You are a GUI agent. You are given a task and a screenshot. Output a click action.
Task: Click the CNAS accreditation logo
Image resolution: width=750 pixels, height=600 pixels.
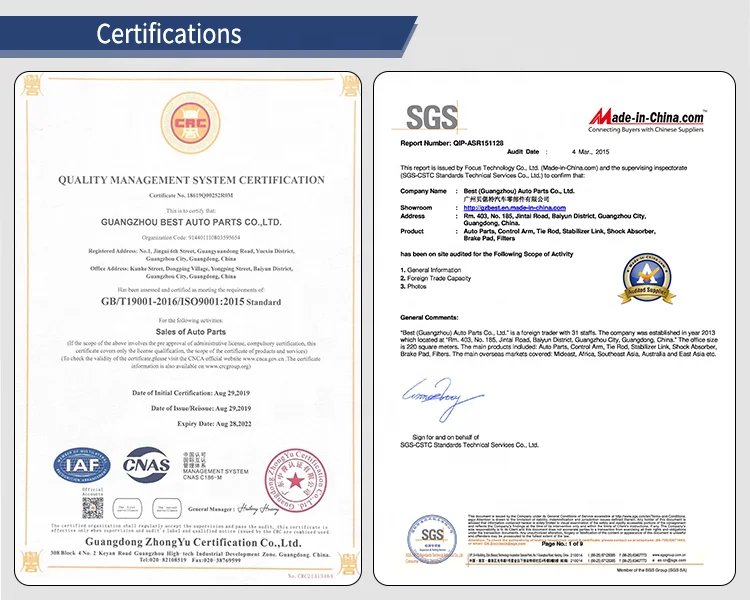(x=146, y=465)
